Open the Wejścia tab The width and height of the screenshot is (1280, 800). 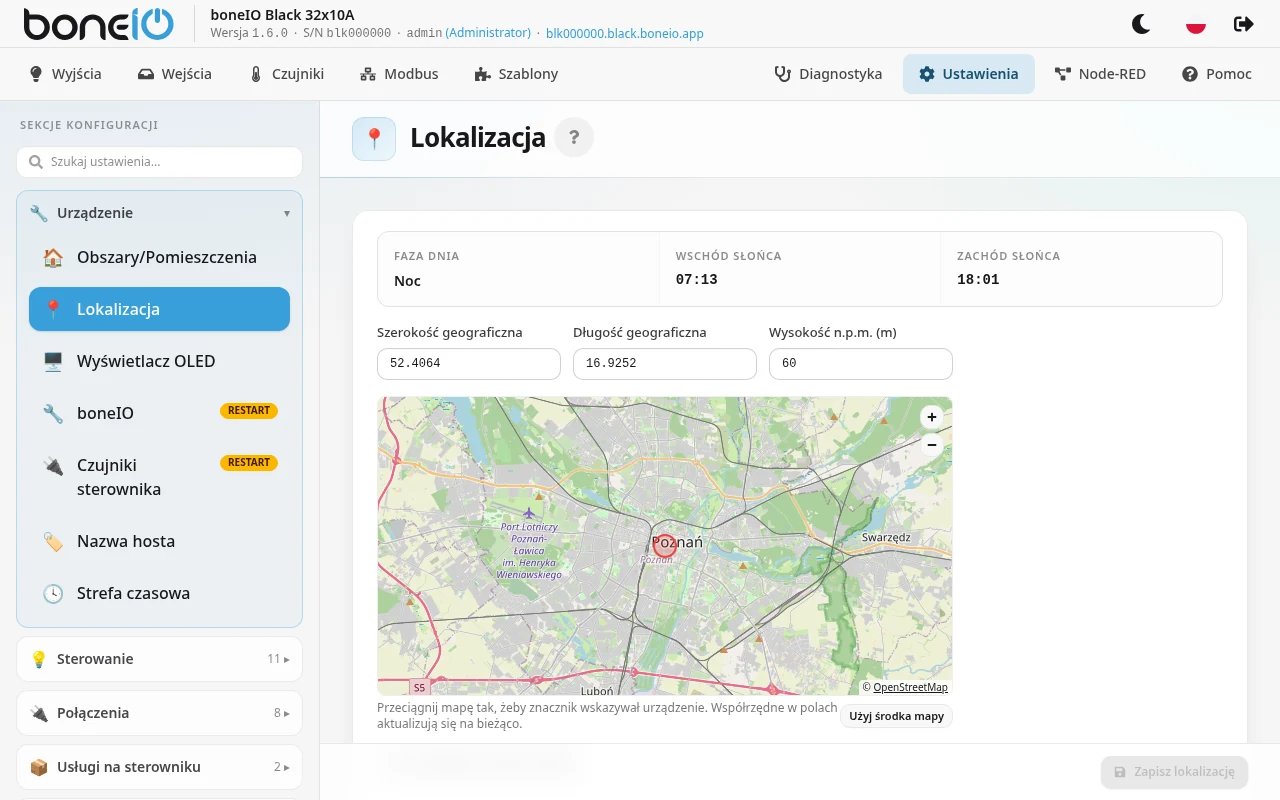(x=175, y=74)
